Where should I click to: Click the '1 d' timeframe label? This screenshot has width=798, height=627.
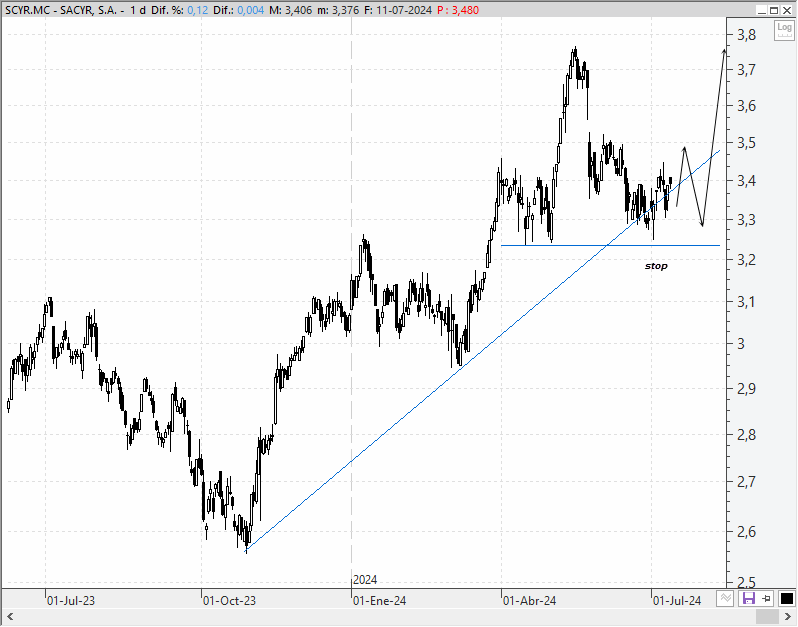tap(138, 10)
